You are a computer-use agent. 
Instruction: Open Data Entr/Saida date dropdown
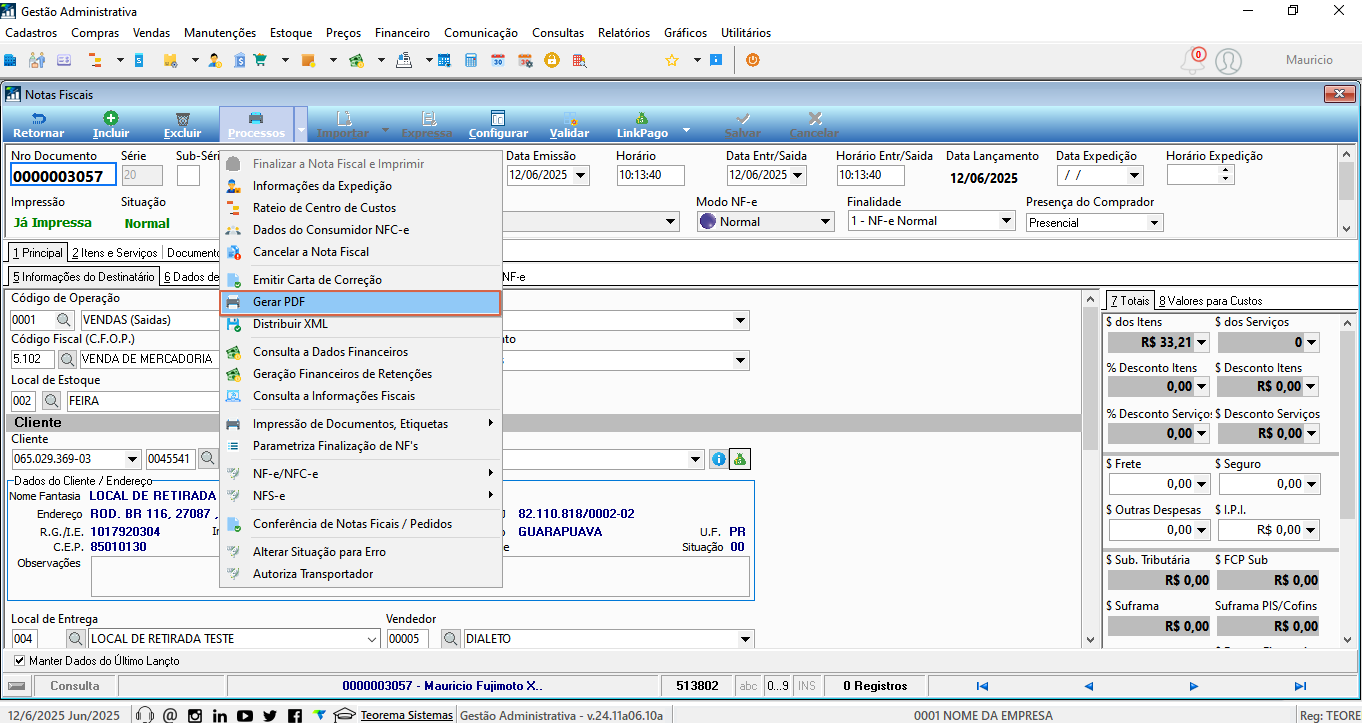(800, 175)
